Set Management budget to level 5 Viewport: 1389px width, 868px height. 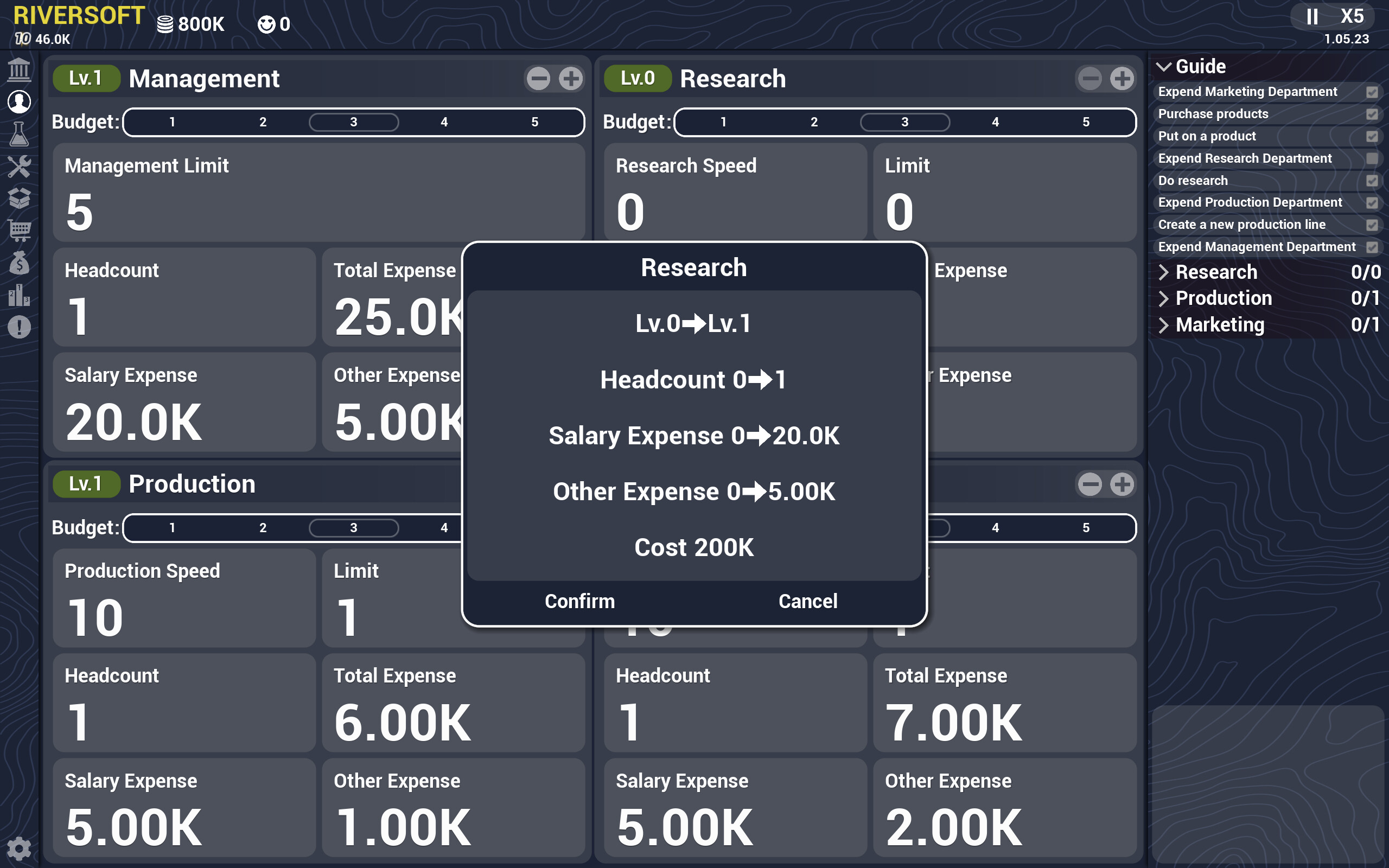tap(534, 122)
